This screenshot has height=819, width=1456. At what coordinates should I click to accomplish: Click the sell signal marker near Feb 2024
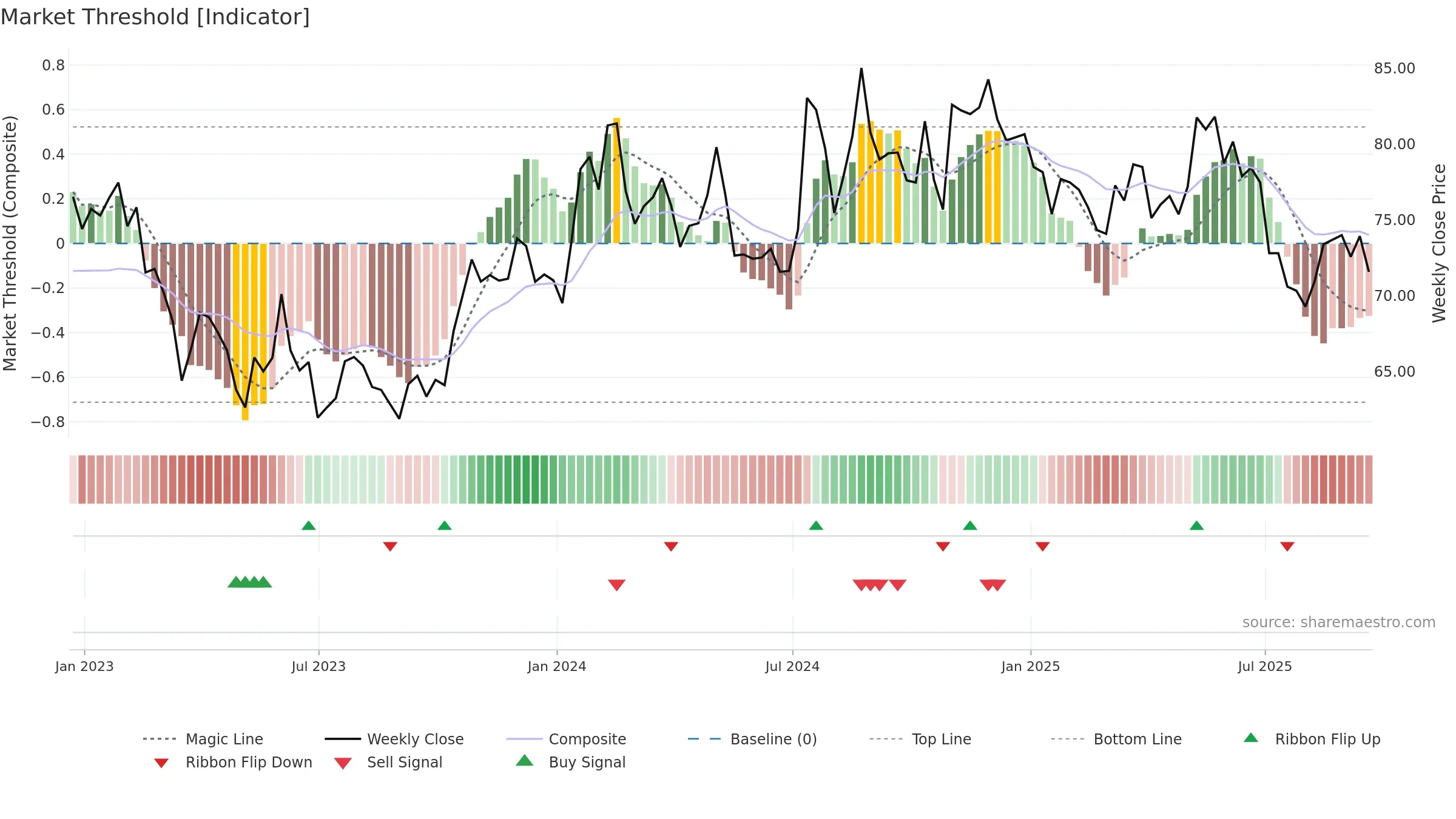point(617,585)
